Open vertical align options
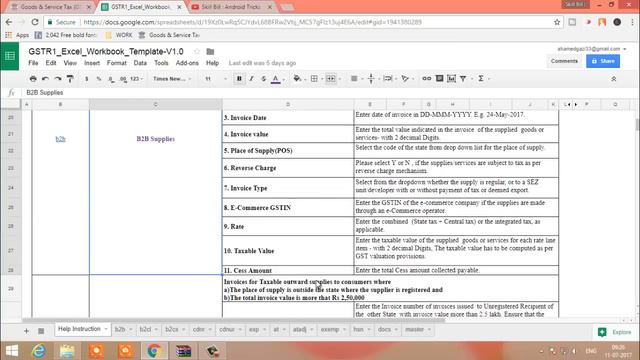 (x=371, y=78)
